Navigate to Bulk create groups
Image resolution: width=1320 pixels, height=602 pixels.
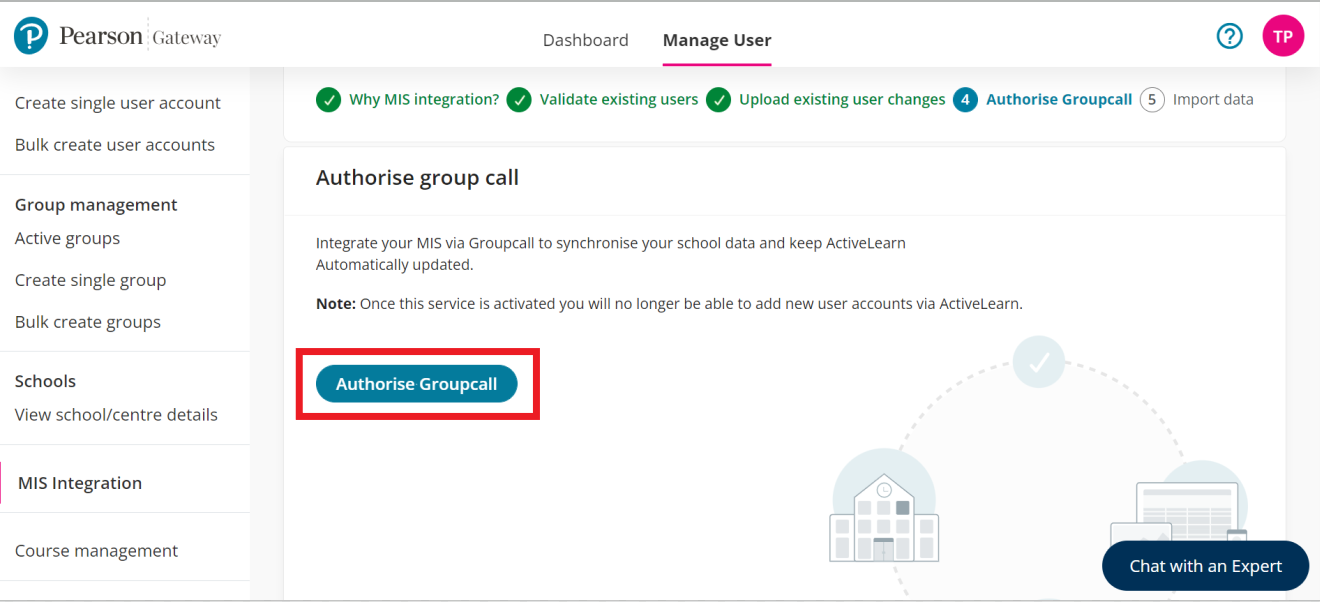coord(88,322)
